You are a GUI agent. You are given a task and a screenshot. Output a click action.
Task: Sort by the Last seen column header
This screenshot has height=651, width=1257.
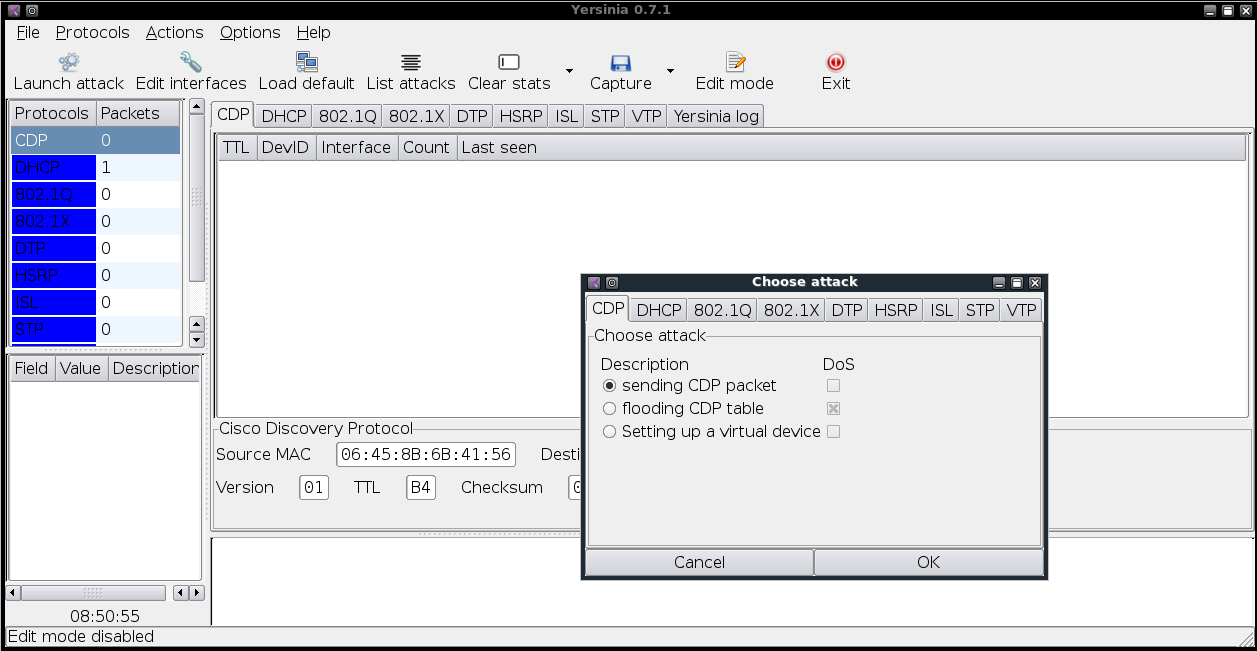tap(851, 147)
